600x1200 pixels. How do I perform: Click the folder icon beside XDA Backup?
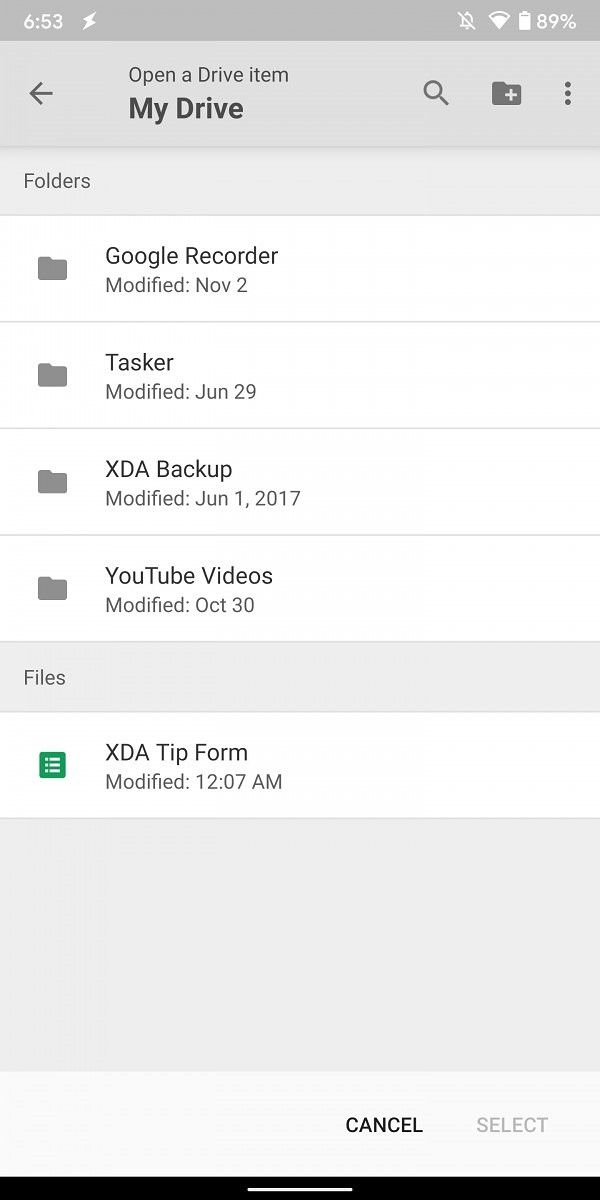[52, 481]
